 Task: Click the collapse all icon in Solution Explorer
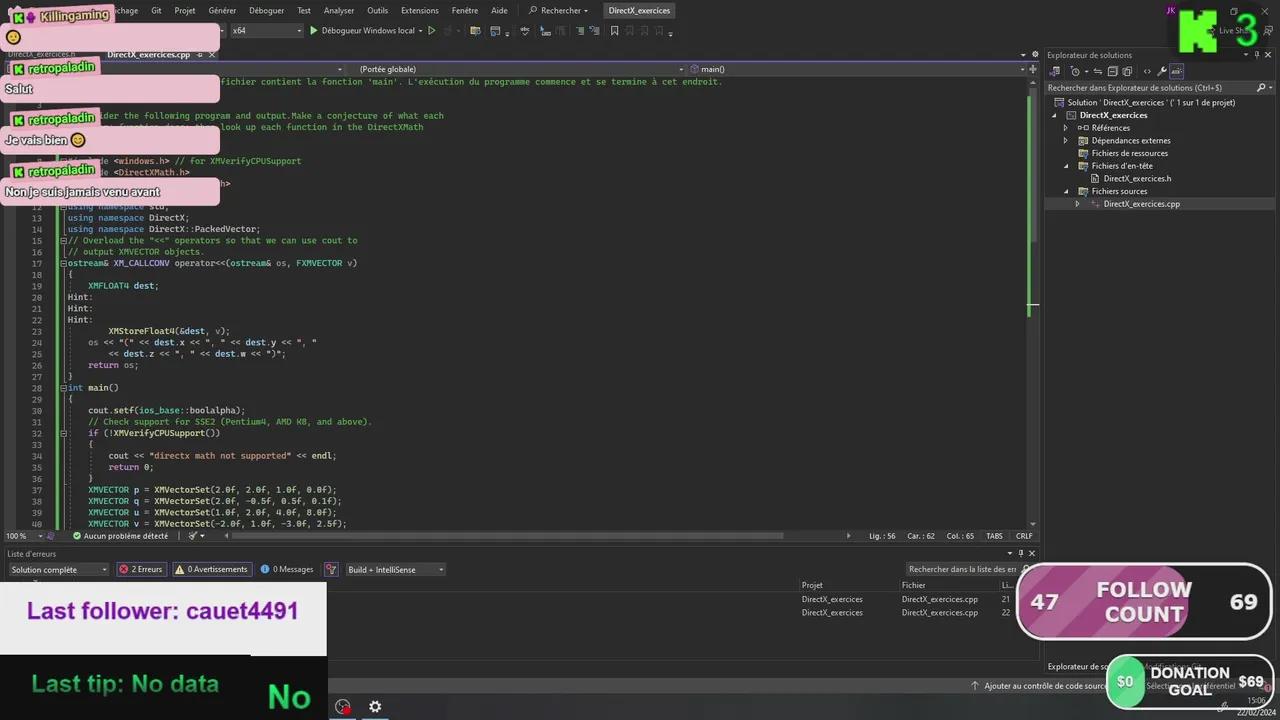click(1112, 71)
